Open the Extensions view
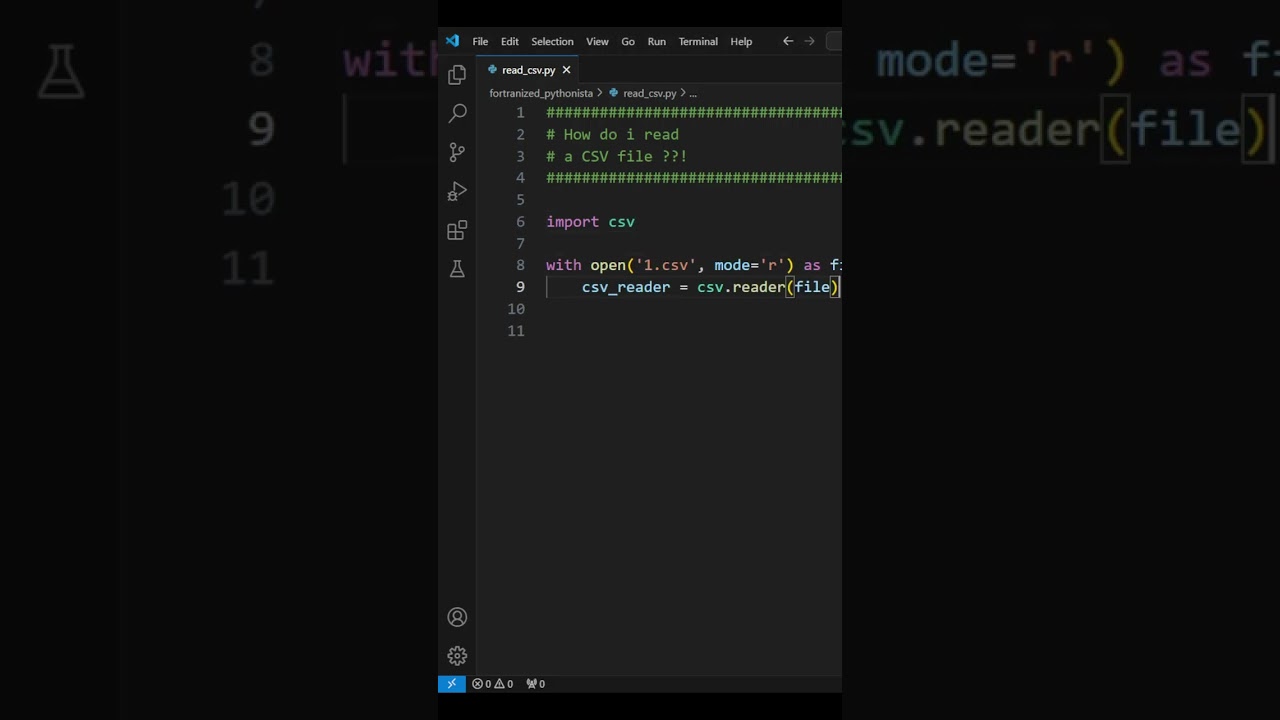 pyautogui.click(x=457, y=231)
